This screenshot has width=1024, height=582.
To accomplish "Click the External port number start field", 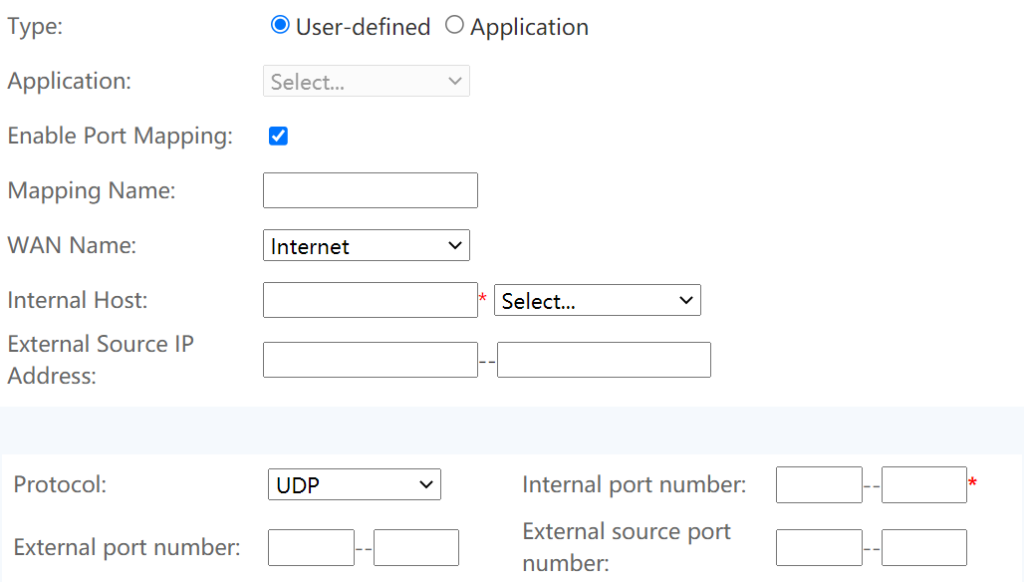I will click(x=312, y=547).
